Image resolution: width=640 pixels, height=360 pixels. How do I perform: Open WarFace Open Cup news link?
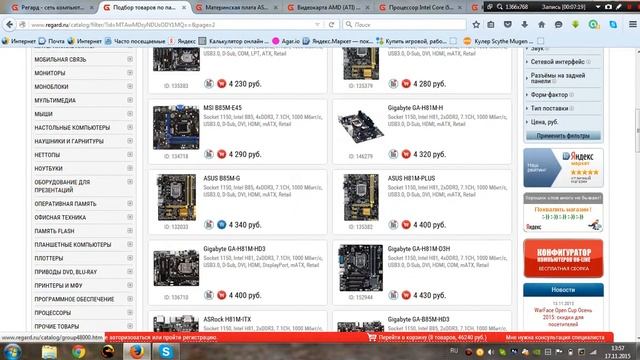[x=563, y=317]
